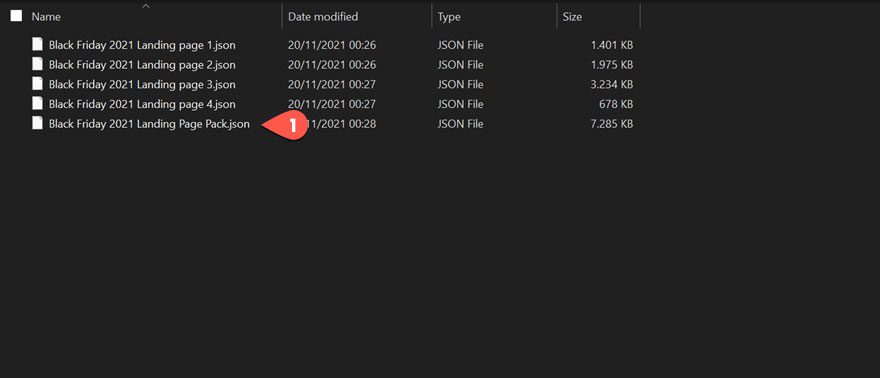
Task: Click the file icon of Landing page 4.json
Action: [37, 103]
